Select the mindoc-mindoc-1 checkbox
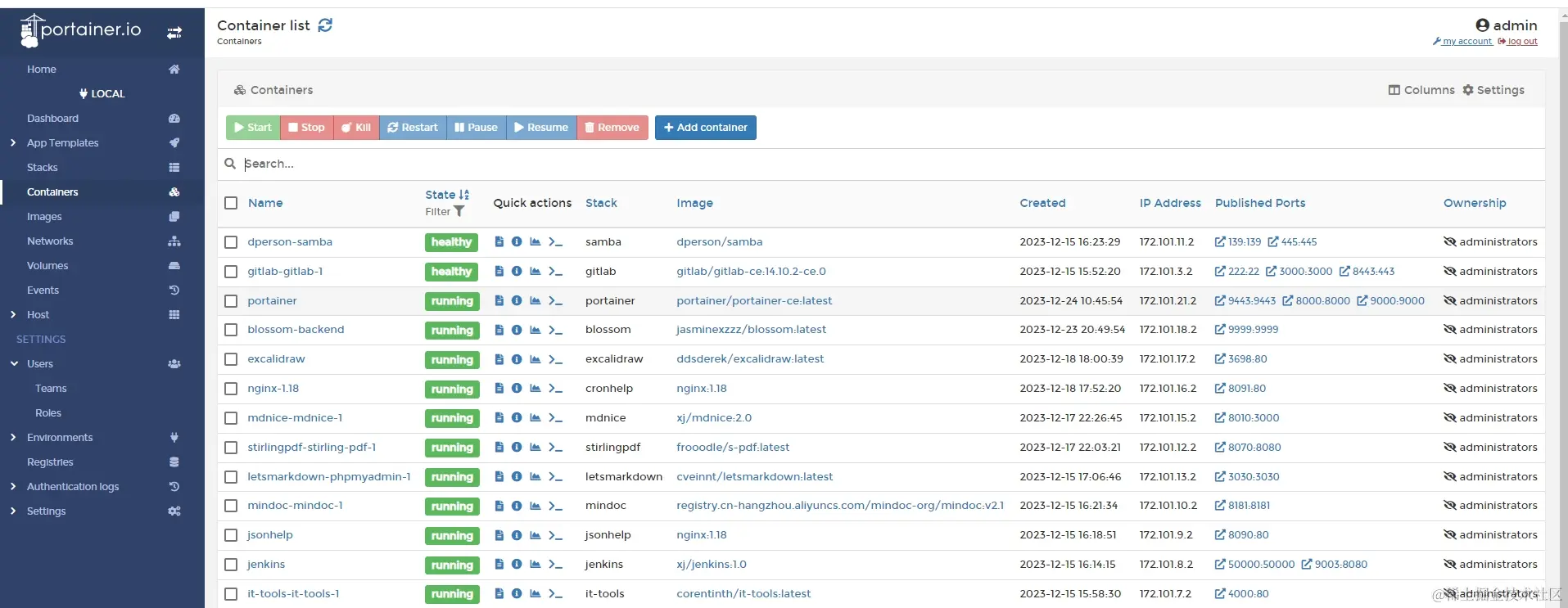 (x=231, y=506)
